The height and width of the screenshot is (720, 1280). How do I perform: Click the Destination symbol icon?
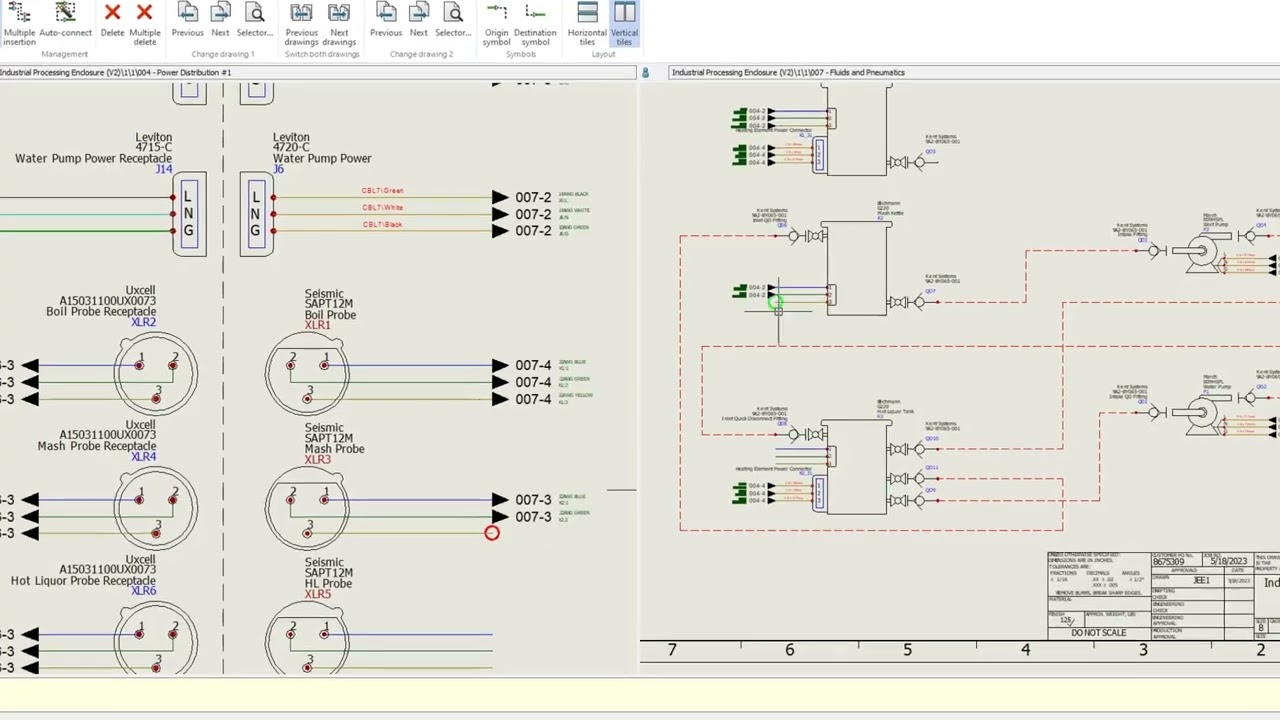coord(535,22)
